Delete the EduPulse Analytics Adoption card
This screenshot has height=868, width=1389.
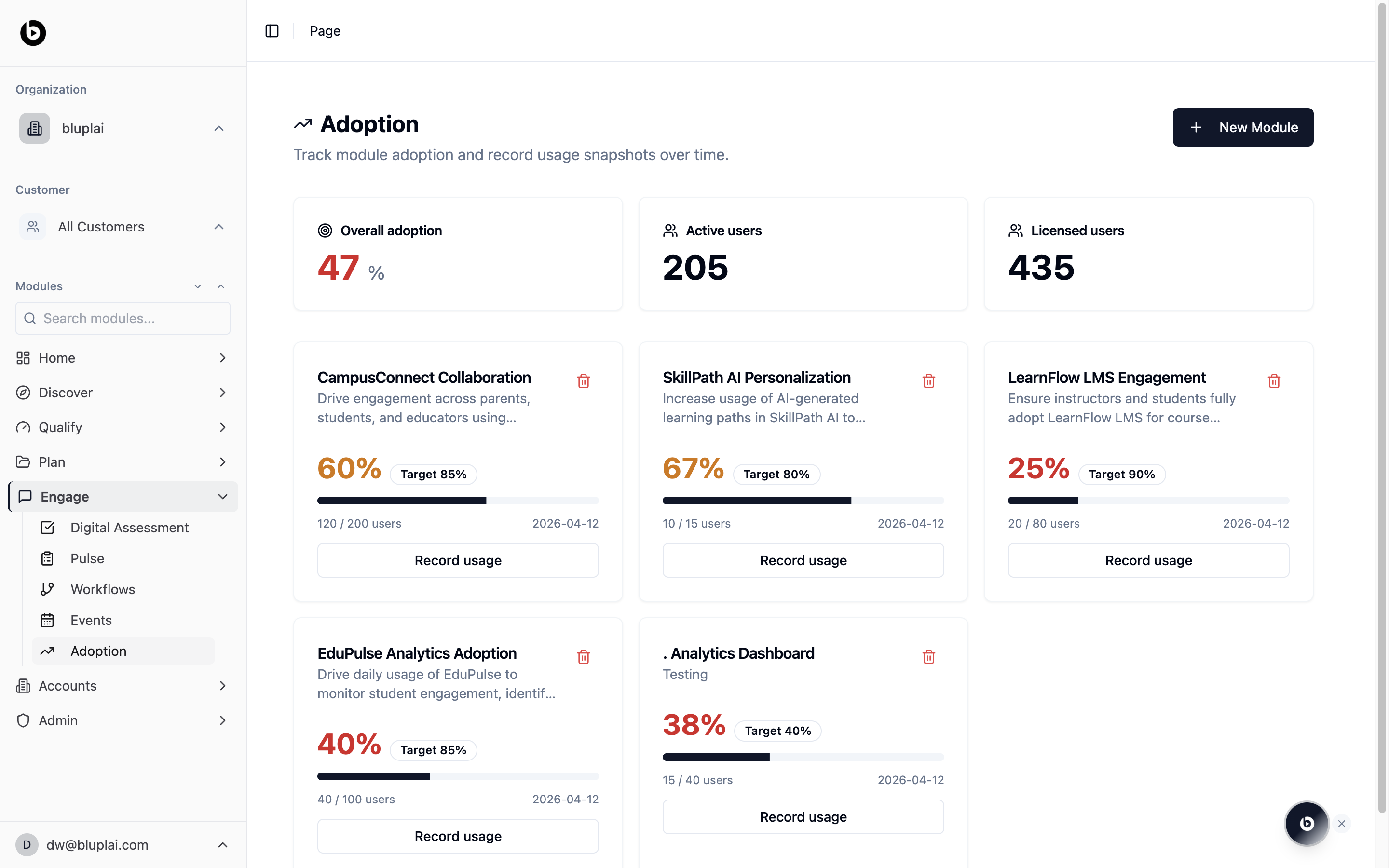tap(583, 656)
